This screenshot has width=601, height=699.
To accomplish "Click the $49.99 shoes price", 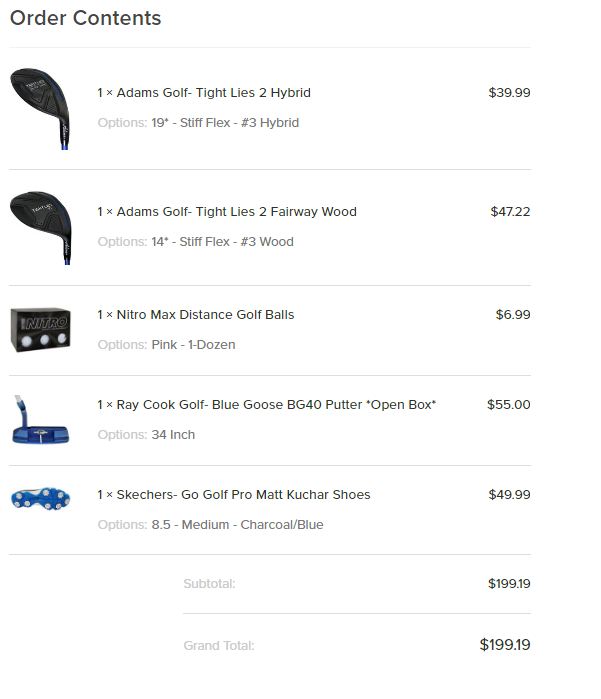I will pyautogui.click(x=509, y=495).
